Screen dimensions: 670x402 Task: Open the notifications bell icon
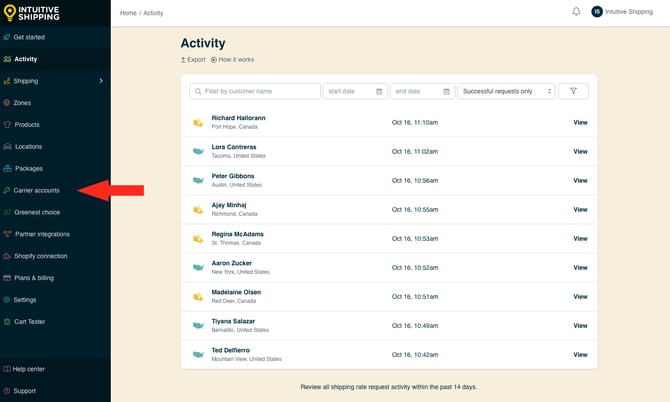pos(576,12)
